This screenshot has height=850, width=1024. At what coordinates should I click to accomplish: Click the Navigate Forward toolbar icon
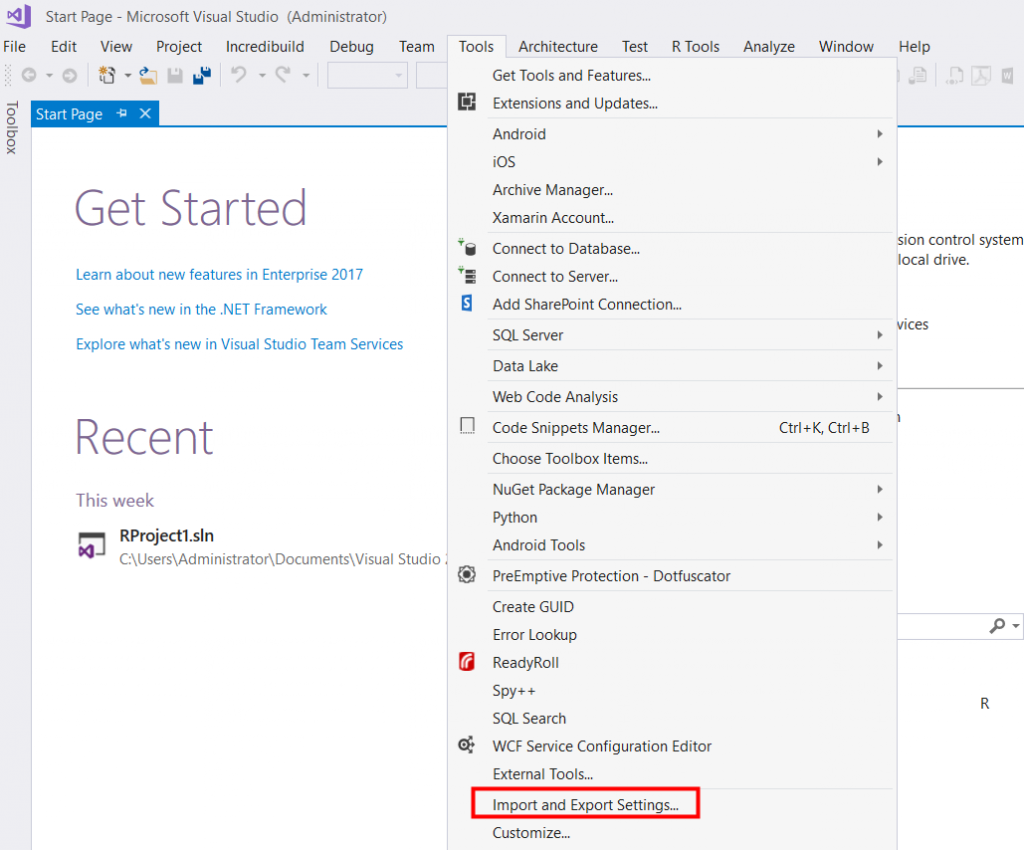point(69,76)
